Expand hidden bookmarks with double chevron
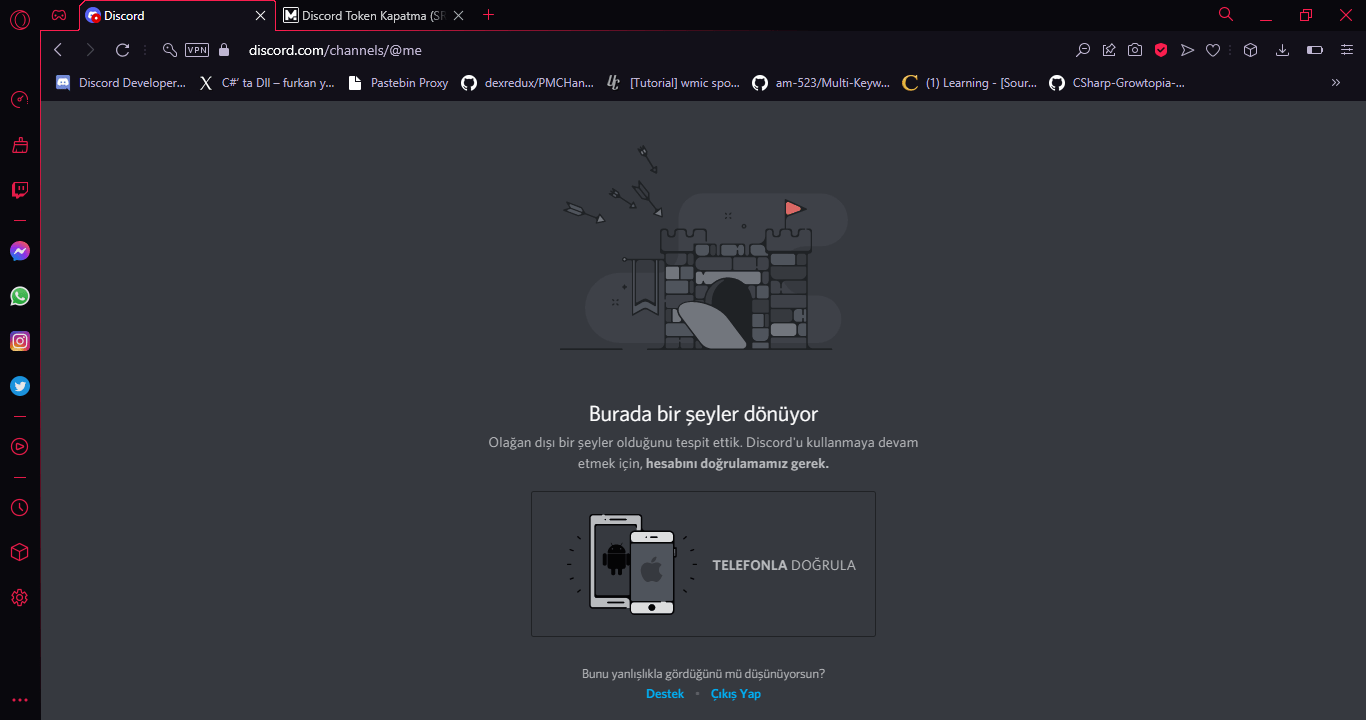Viewport: 1366px width, 720px height. tap(1336, 83)
